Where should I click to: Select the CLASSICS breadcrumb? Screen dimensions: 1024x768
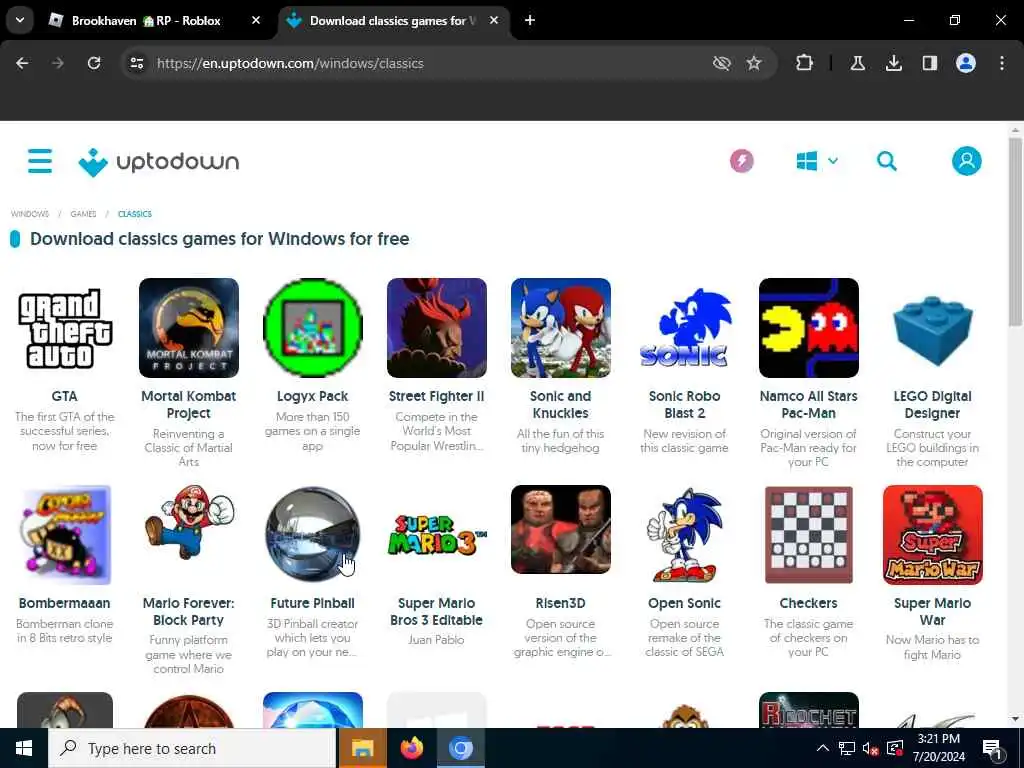point(135,214)
